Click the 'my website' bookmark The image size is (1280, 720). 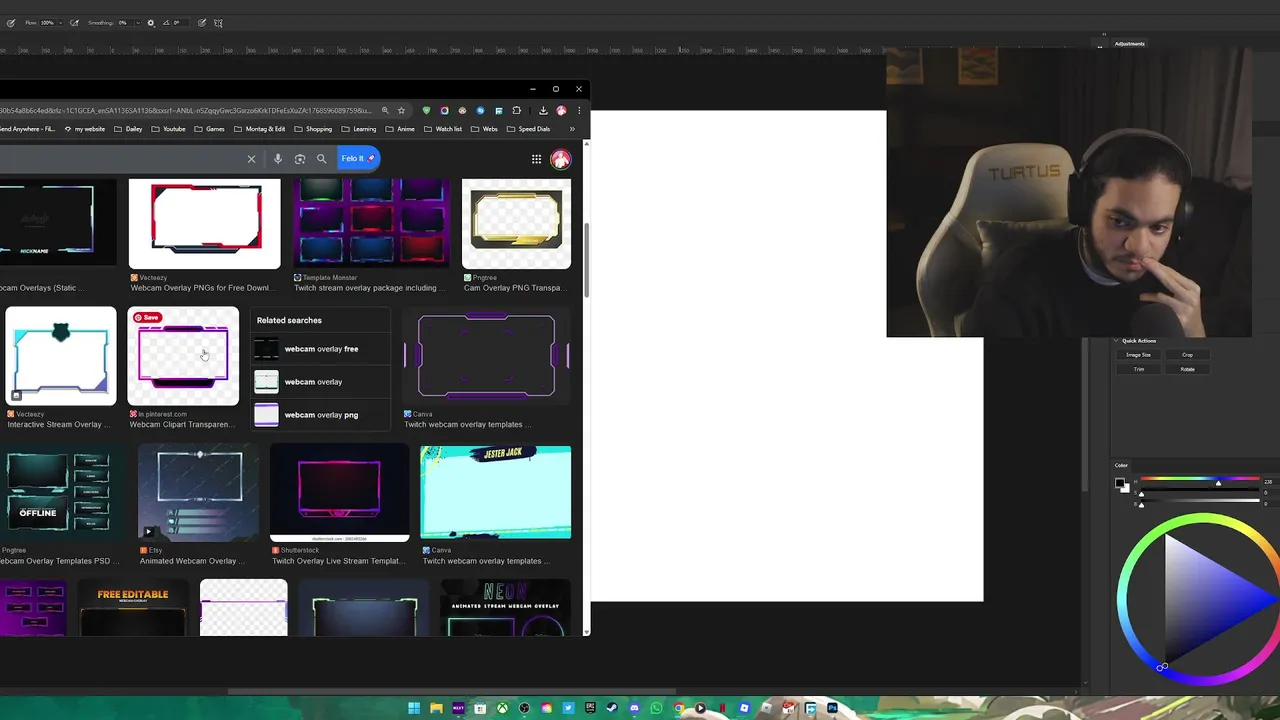(84, 129)
